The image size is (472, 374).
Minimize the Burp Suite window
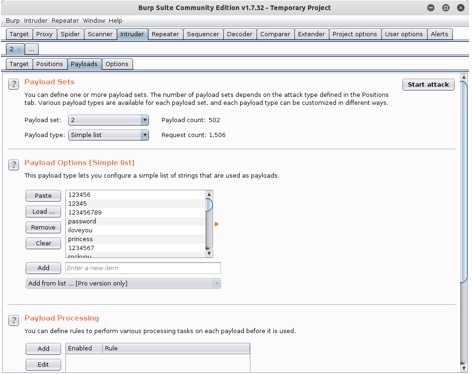431,8
